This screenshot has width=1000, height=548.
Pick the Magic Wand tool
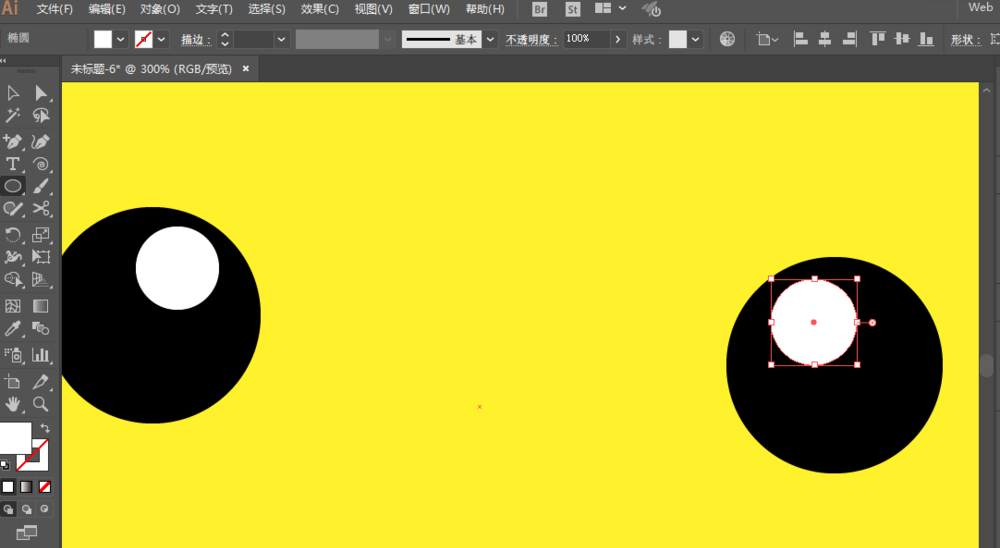coord(13,115)
